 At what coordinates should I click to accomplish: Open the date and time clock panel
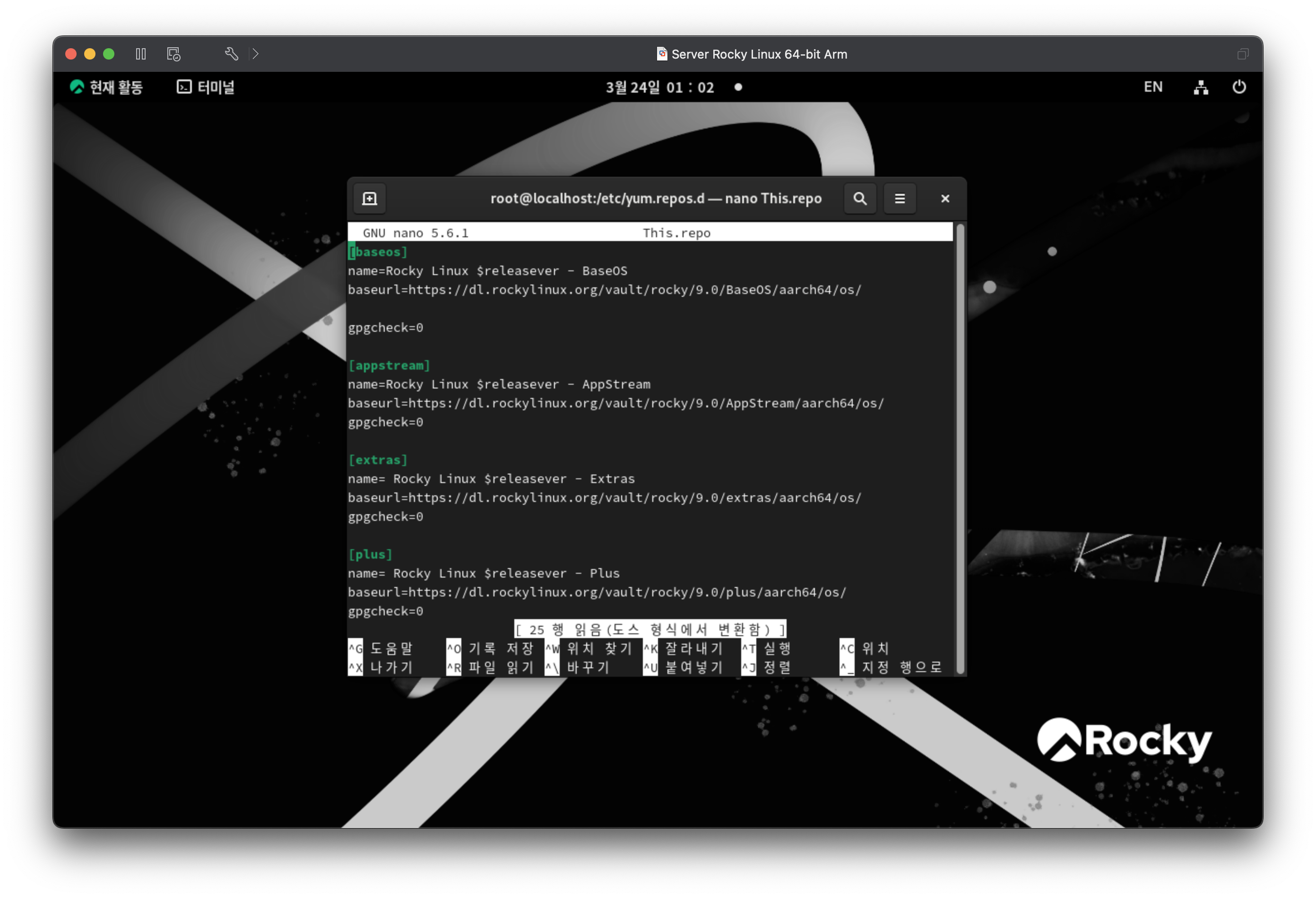pos(660,87)
